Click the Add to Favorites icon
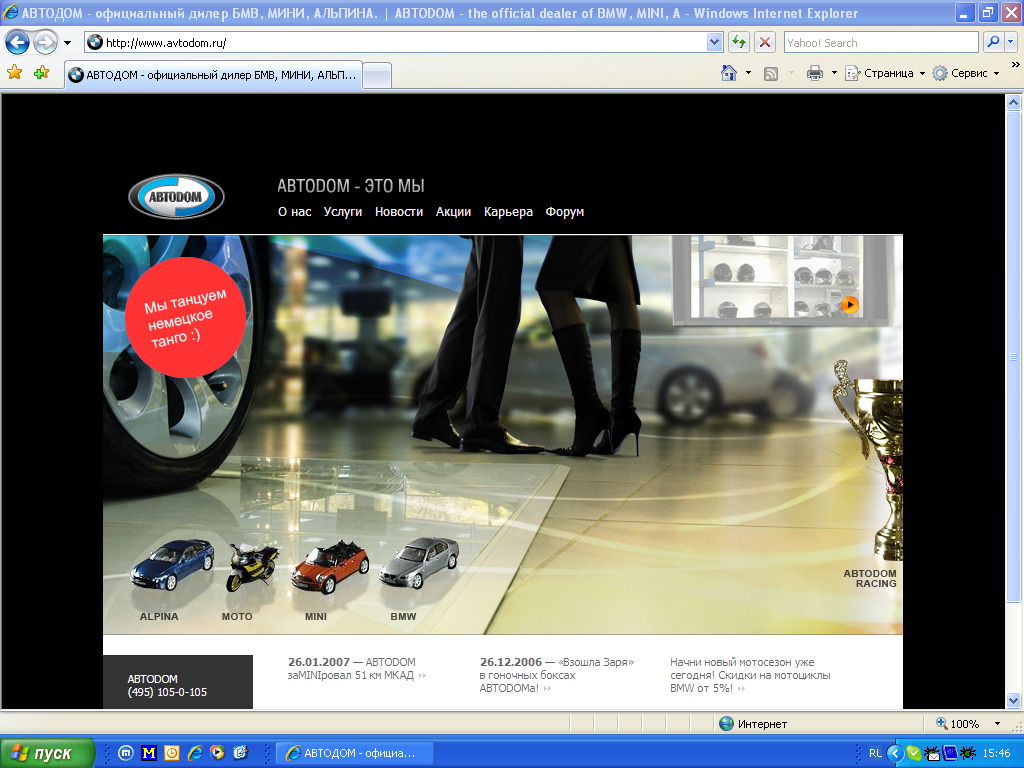Screen dimensions: 1024x768 pyautogui.click(x=42, y=72)
